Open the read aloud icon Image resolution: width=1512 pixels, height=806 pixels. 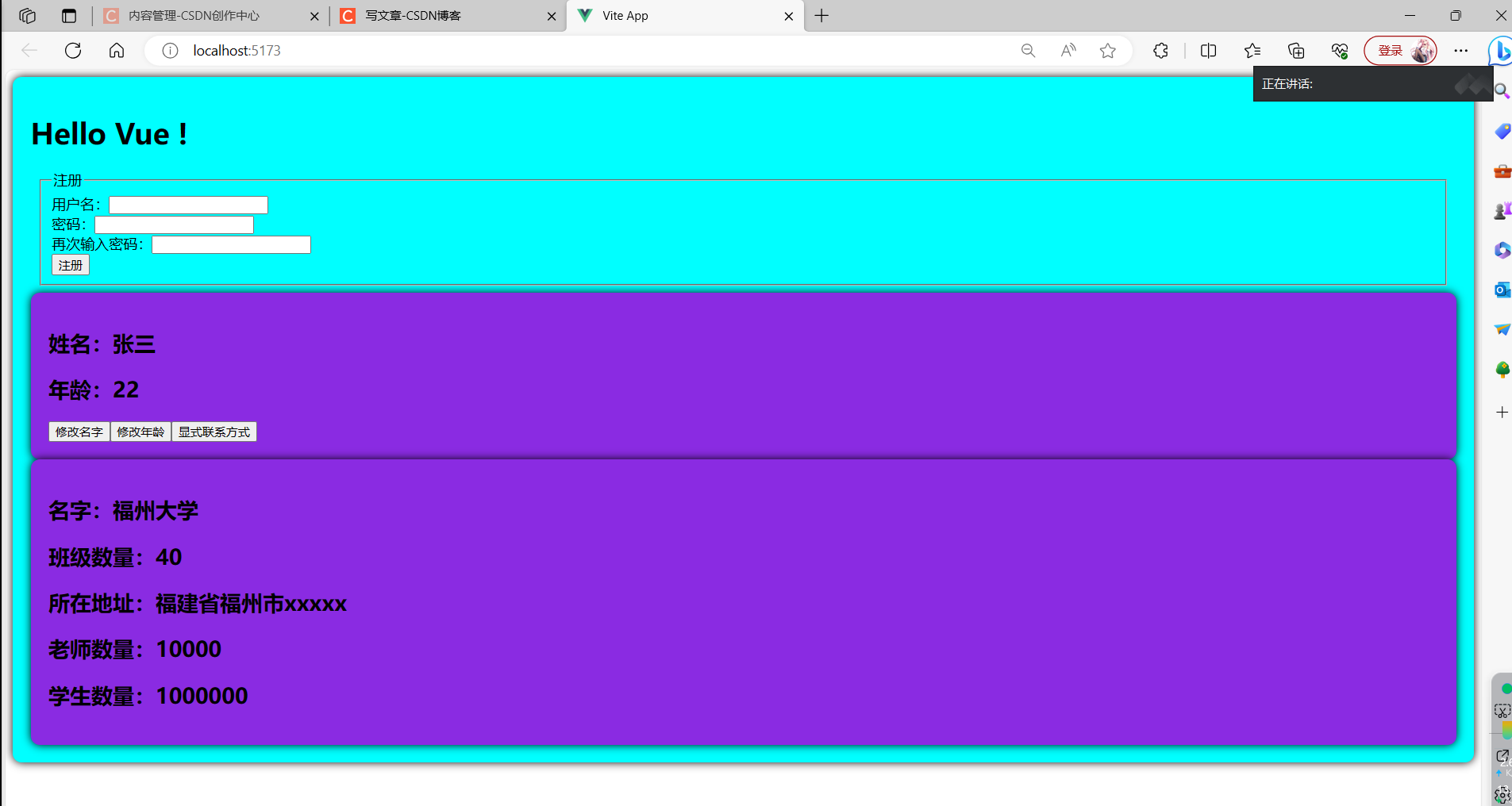click(1068, 51)
